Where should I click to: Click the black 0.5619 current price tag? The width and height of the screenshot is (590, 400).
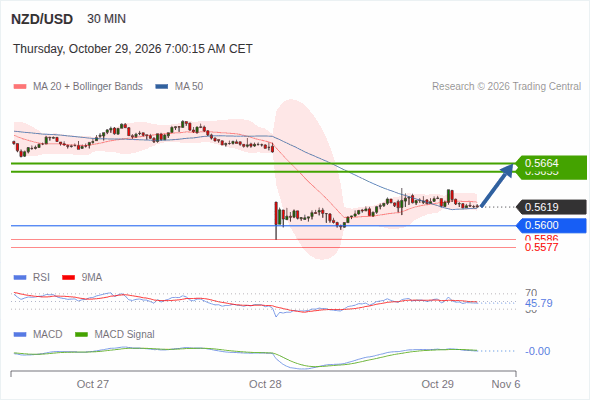tap(551, 207)
